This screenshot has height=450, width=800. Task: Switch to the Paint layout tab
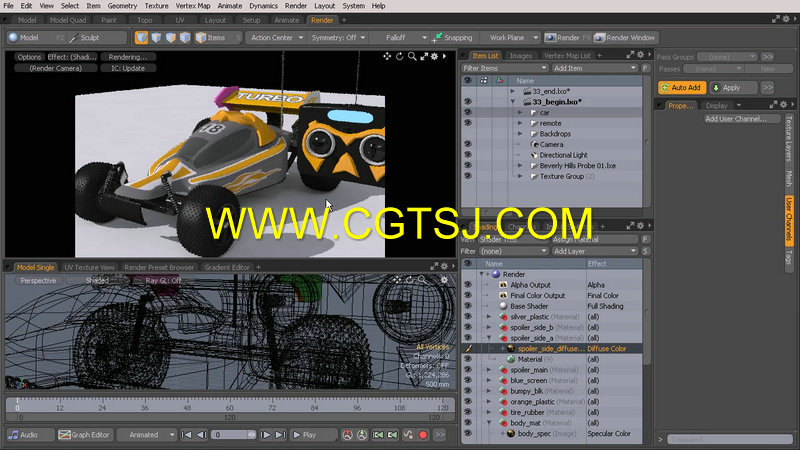tap(109, 20)
